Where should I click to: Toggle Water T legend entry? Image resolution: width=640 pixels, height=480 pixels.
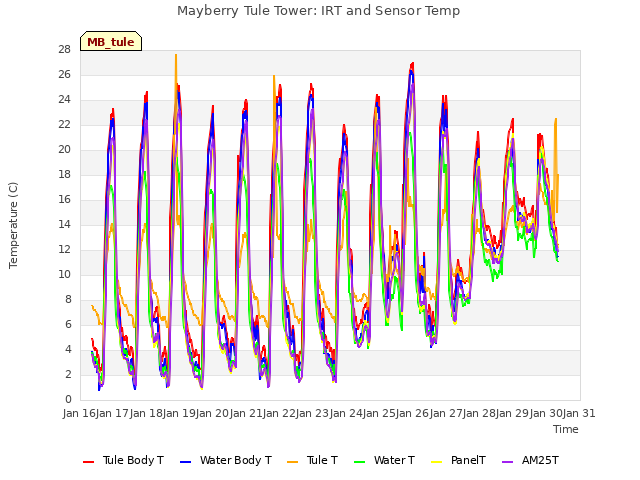click(384, 460)
